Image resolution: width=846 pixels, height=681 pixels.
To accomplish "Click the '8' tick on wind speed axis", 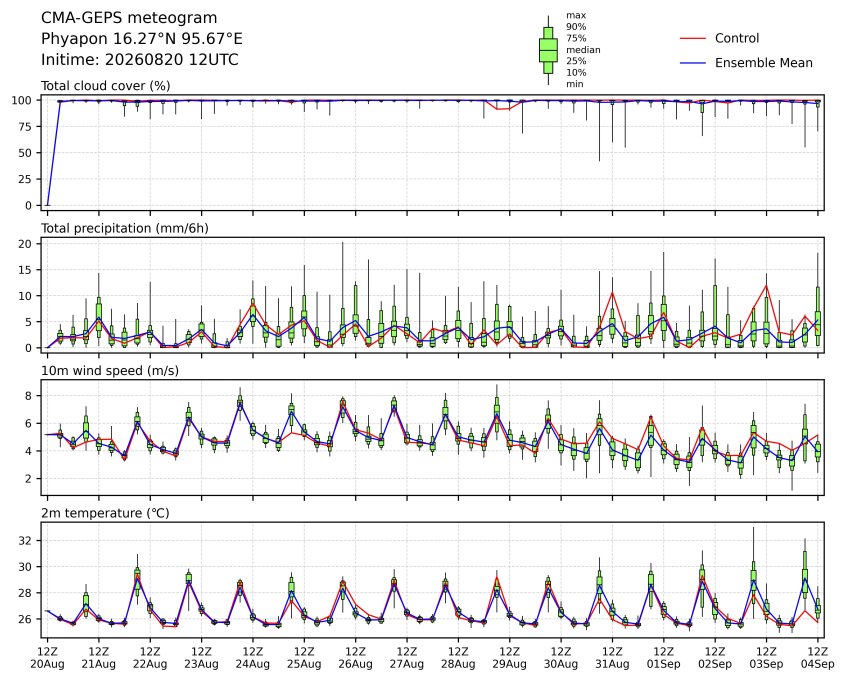I will [x=29, y=396].
